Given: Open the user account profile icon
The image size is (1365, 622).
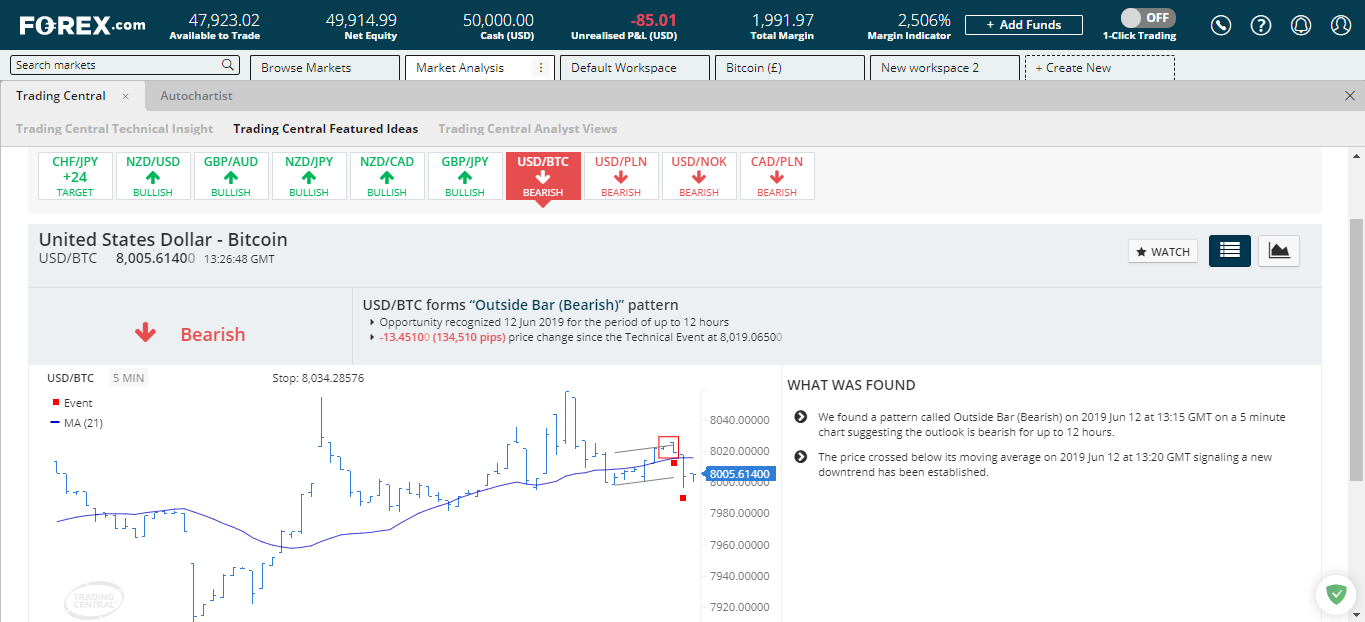Looking at the screenshot, I should tap(1341, 25).
